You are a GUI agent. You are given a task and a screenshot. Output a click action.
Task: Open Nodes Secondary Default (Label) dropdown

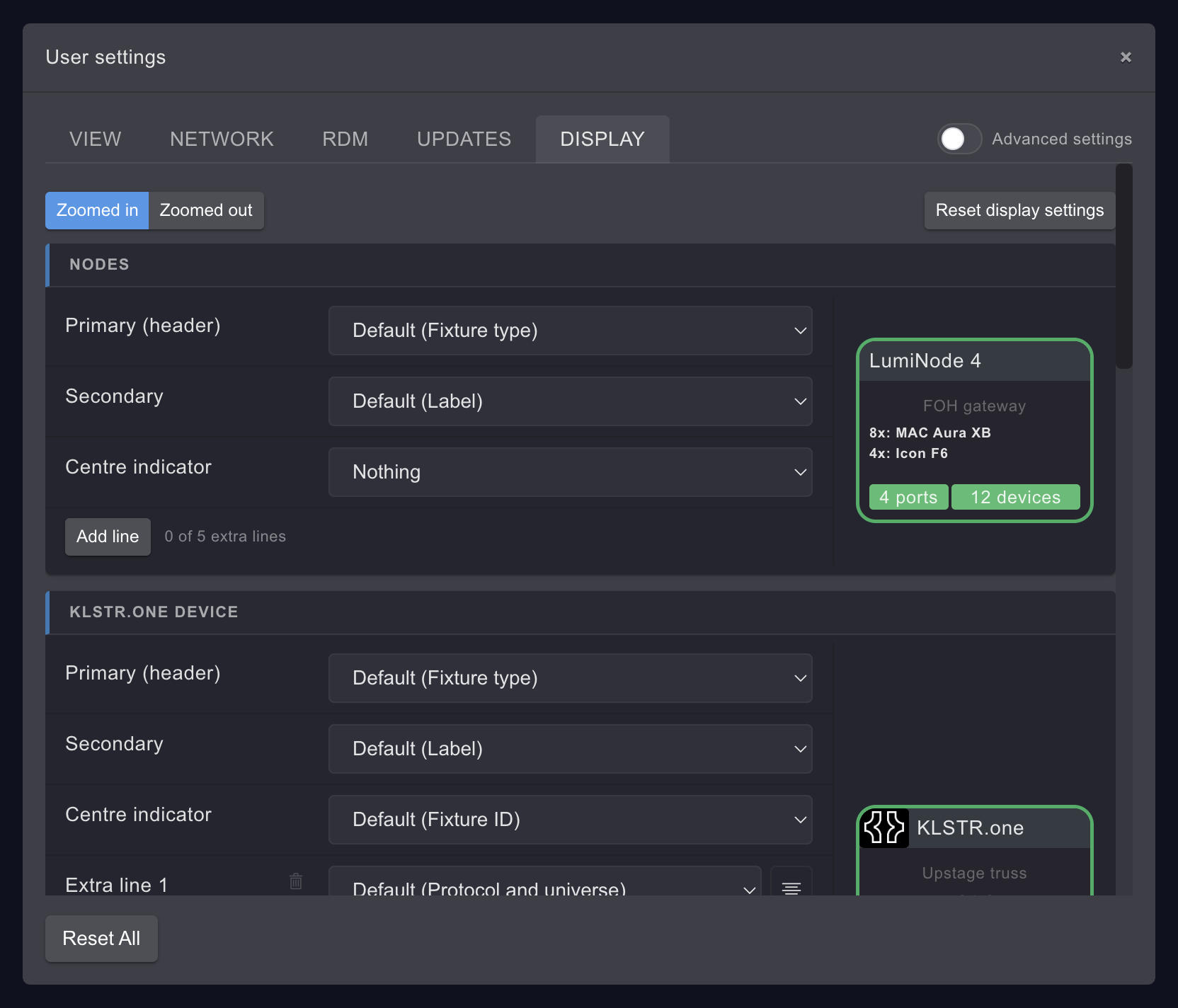click(x=570, y=401)
